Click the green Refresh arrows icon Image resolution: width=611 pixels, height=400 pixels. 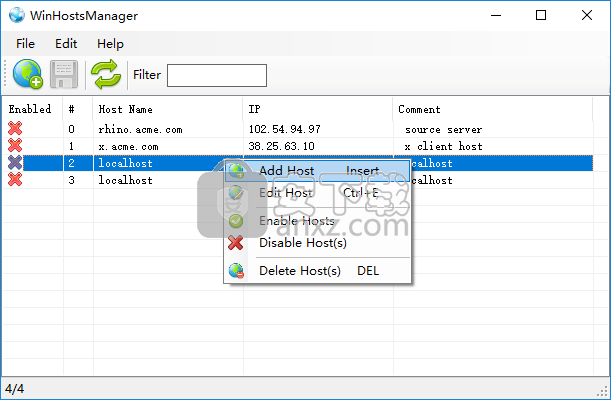coord(106,74)
